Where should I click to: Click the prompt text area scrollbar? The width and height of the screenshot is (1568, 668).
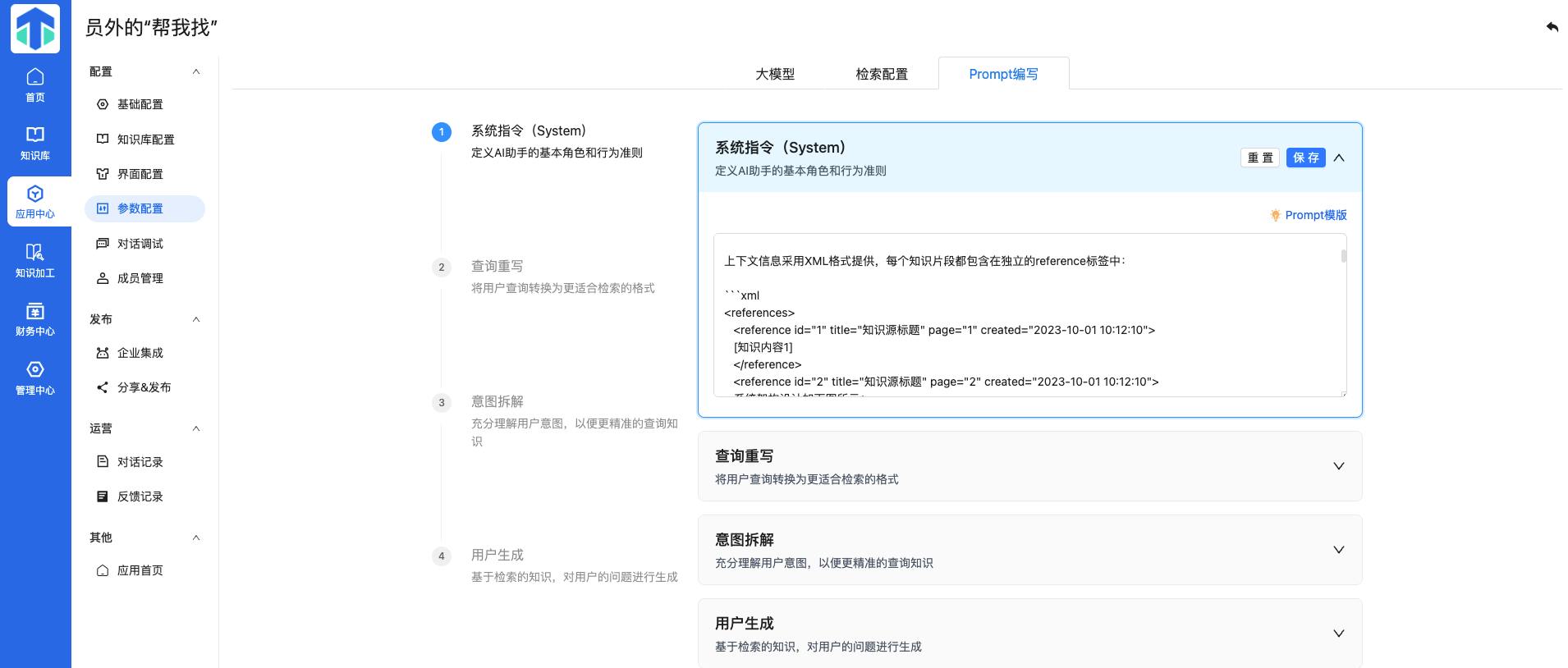coord(1343,256)
